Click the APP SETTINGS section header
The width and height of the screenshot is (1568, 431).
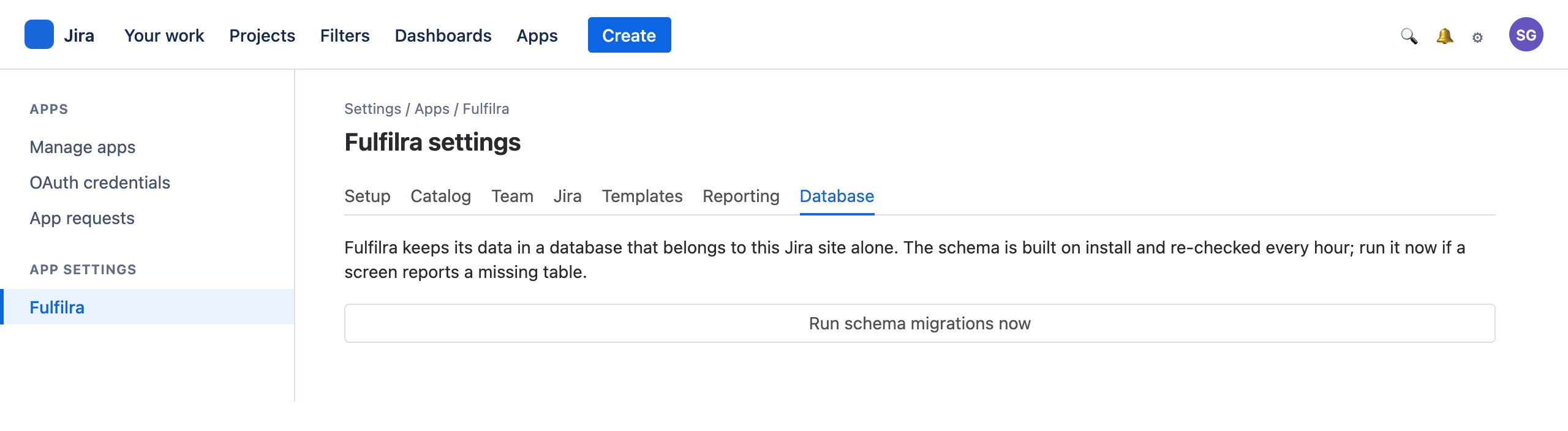point(83,269)
